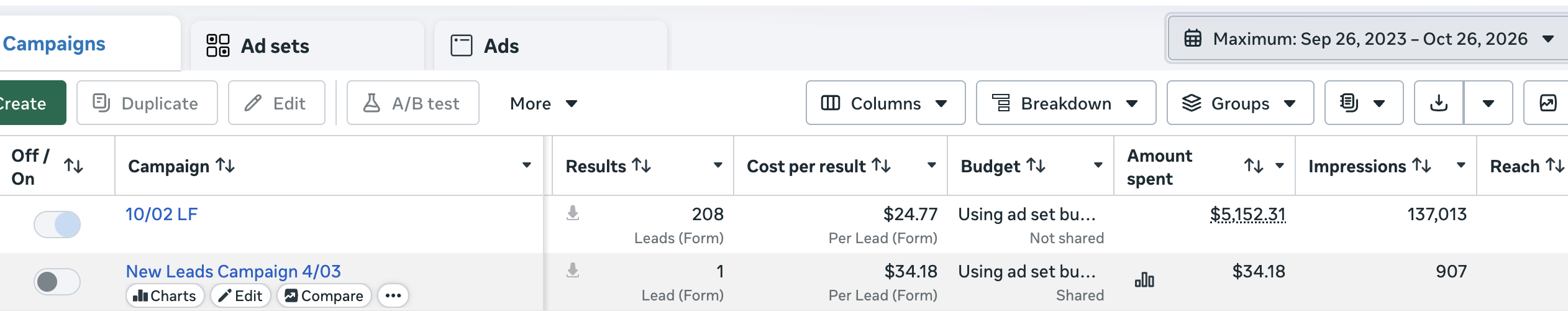
Task: Click 'Using ad set bu…' in 10/02 LF row
Action: point(1027,214)
